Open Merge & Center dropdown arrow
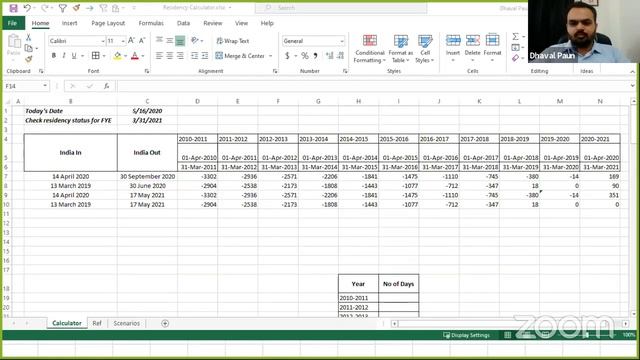640x360 pixels. pyautogui.click(x=270, y=56)
